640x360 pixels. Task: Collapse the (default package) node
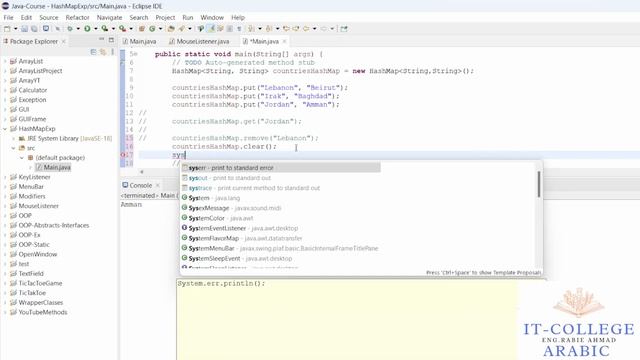(x=22, y=158)
